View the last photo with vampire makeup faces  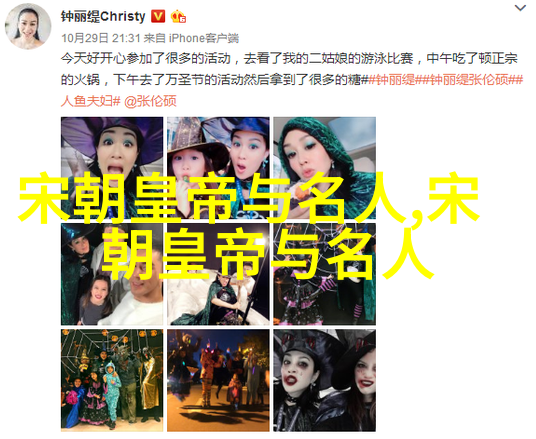(324, 380)
